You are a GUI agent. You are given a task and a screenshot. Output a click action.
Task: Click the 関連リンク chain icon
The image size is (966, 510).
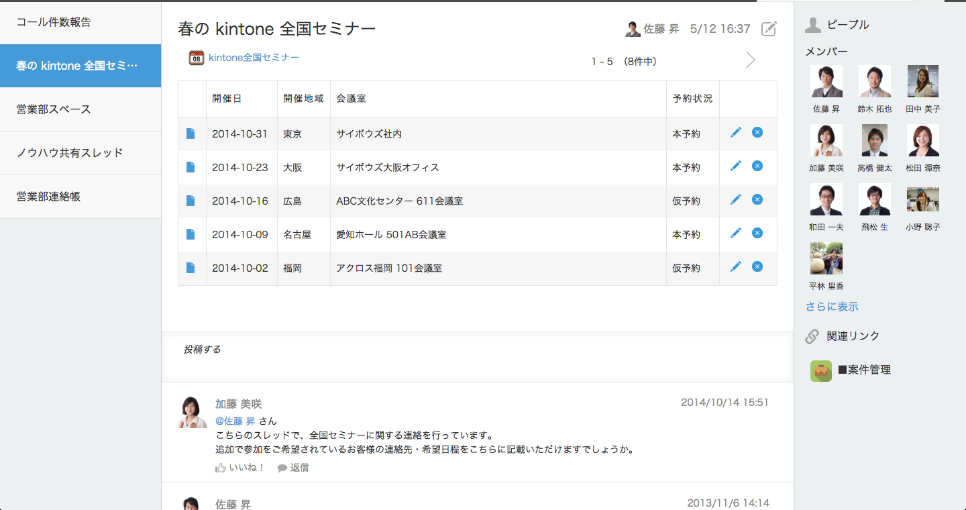coord(813,336)
